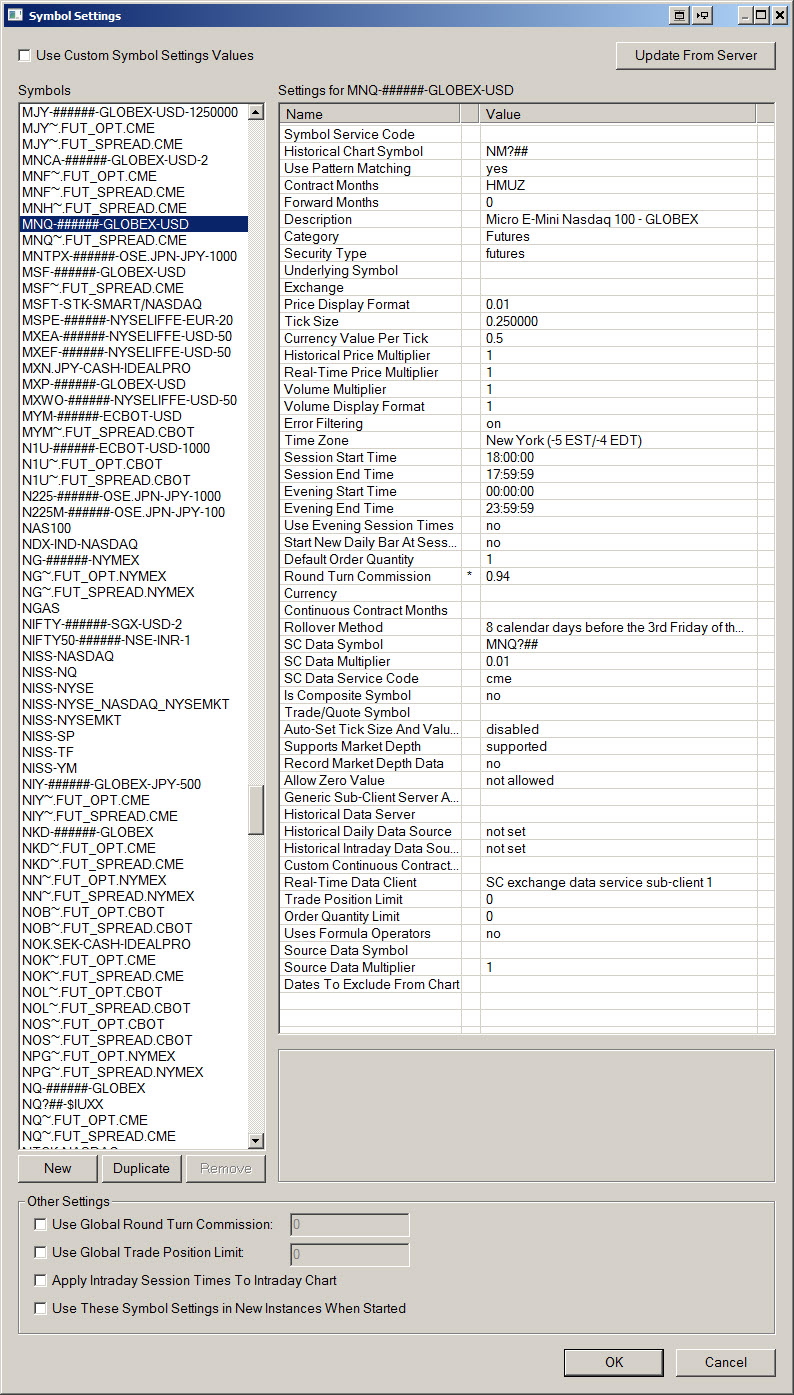The image size is (794, 1395).
Task: Click the symbol list scroll down arrow
Action: point(256,1141)
